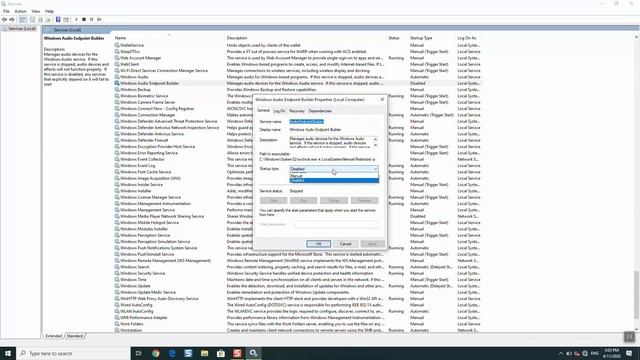The image size is (640, 360).
Task: Close the Properties dialog with X
Action: 382,99
